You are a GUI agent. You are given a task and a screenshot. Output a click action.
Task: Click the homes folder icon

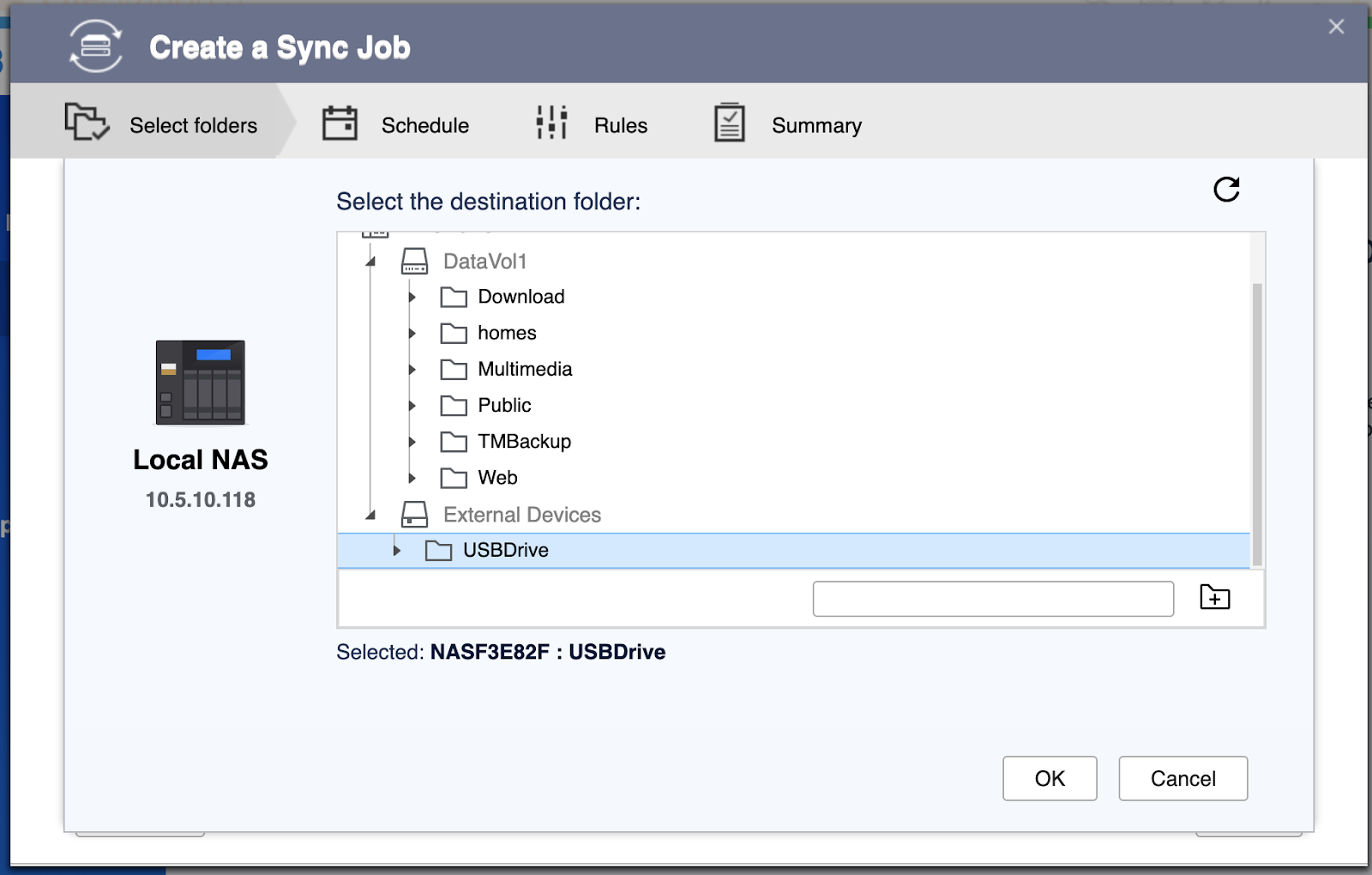pyautogui.click(x=454, y=333)
